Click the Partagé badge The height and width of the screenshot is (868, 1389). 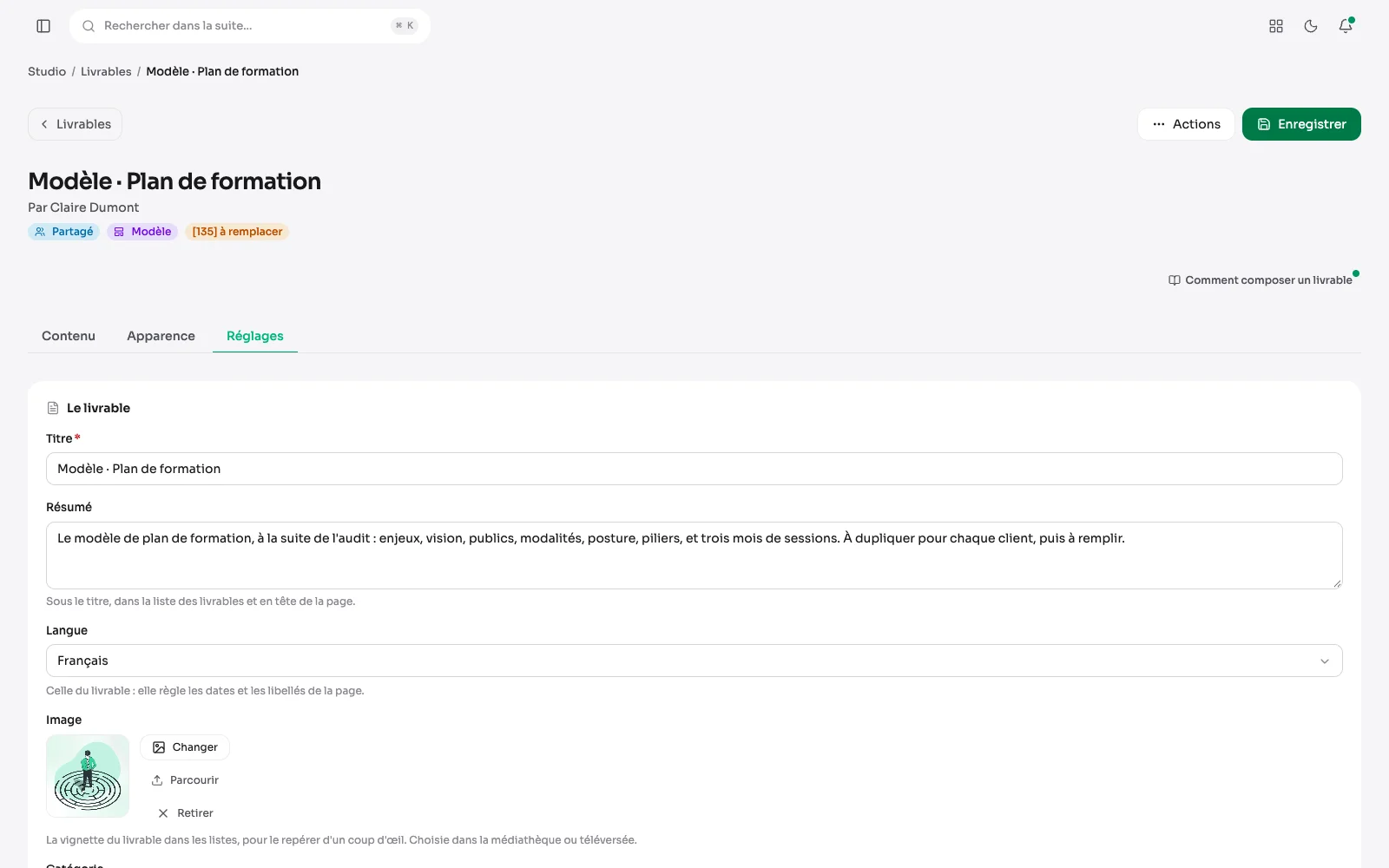click(64, 232)
